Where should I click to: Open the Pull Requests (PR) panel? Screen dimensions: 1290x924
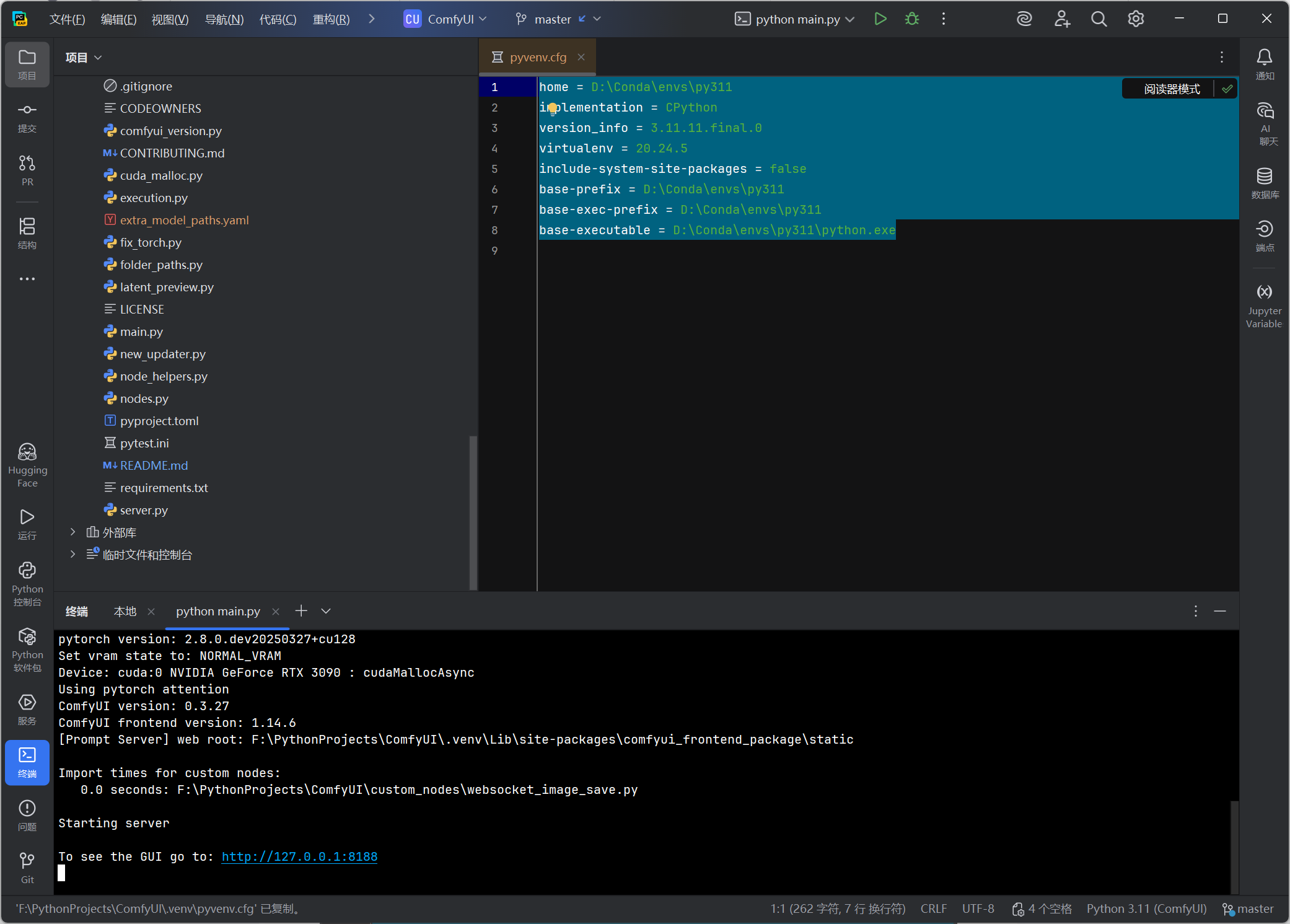tap(27, 170)
